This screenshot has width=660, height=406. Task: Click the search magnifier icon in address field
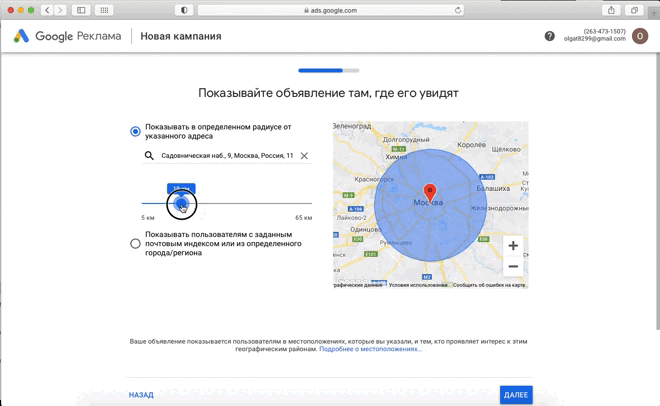click(x=149, y=156)
